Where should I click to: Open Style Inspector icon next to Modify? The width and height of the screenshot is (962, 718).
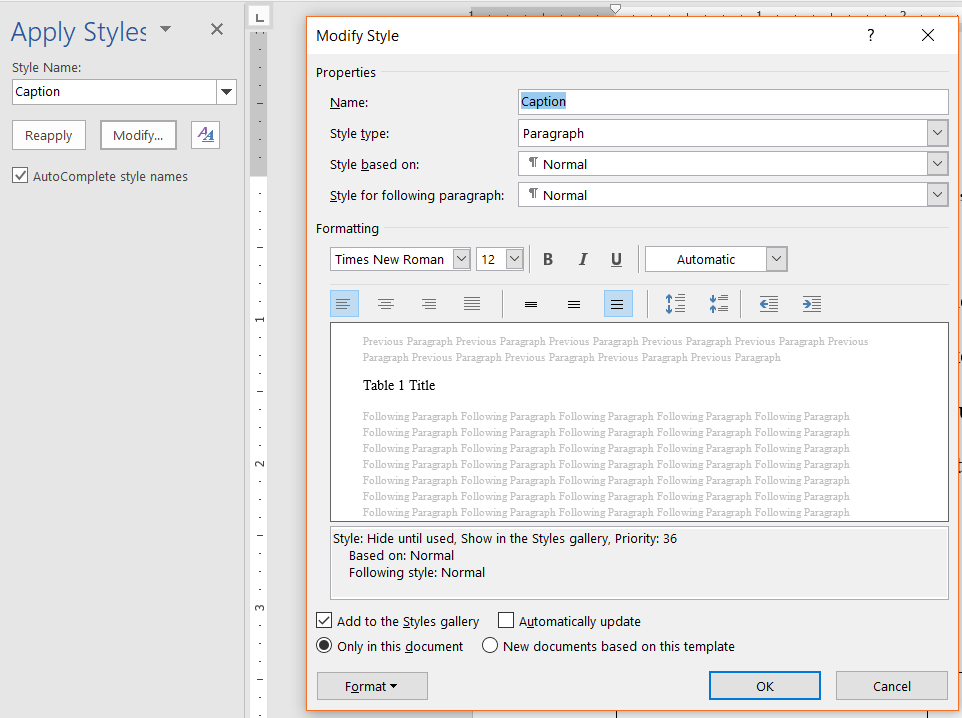pyautogui.click(x=206, y=135)
